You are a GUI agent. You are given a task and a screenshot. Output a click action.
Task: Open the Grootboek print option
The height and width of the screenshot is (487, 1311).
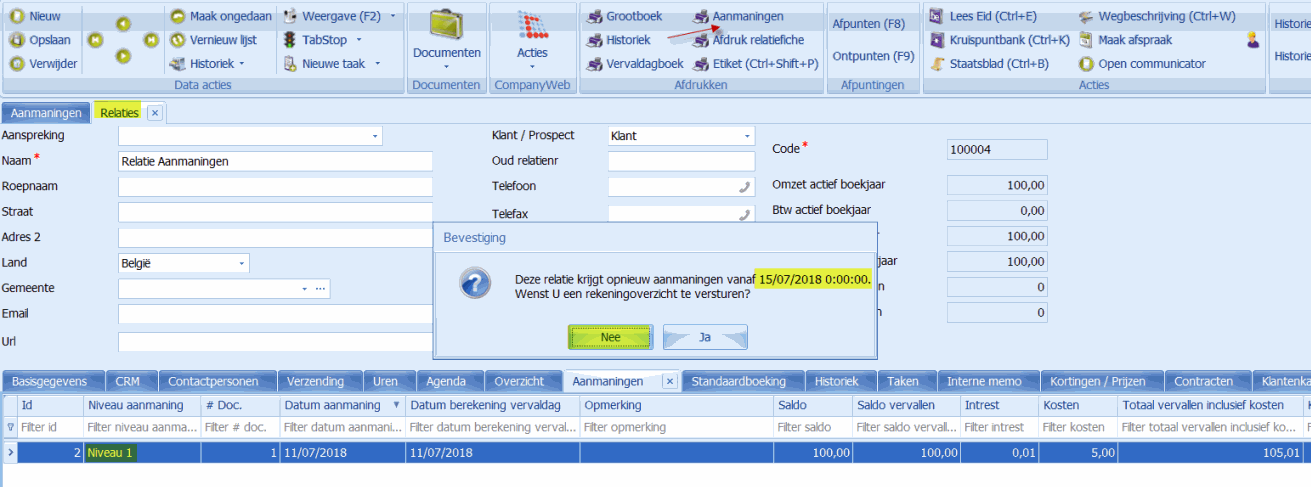[594, 16]
